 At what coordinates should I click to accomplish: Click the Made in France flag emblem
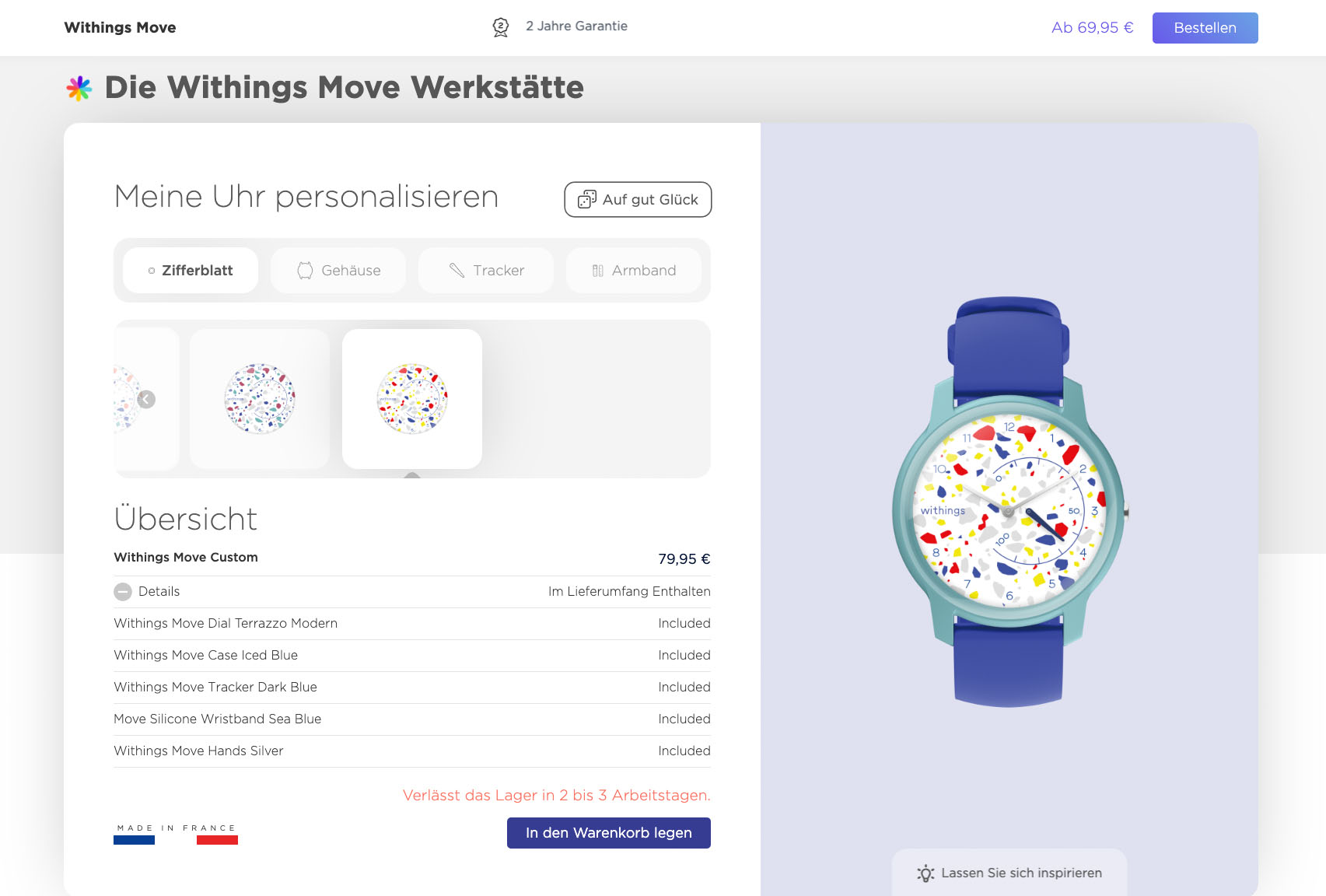click(x=176, y=835)
